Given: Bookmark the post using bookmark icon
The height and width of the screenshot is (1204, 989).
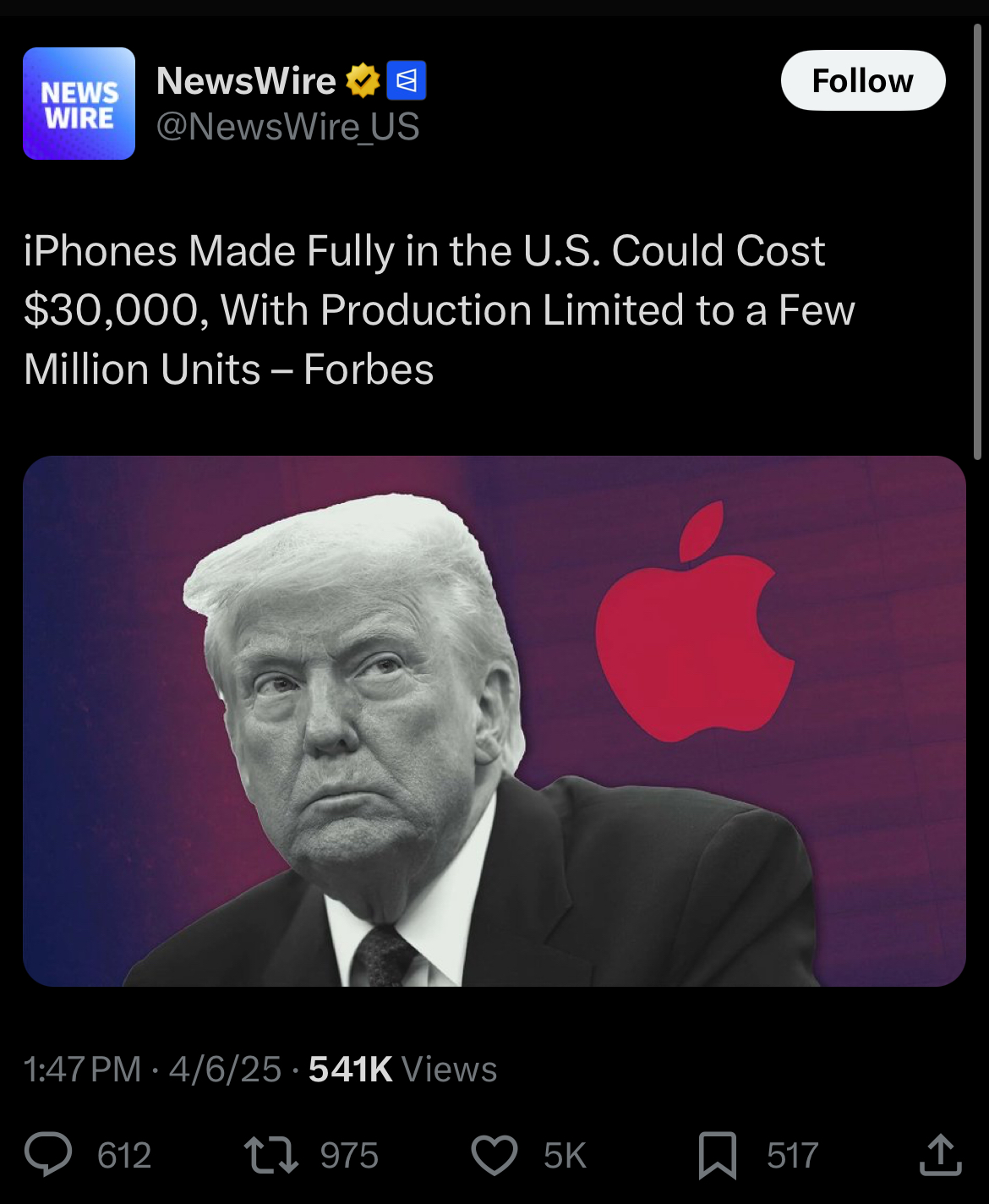Looking at the screenshot, I should (718, 1156).
